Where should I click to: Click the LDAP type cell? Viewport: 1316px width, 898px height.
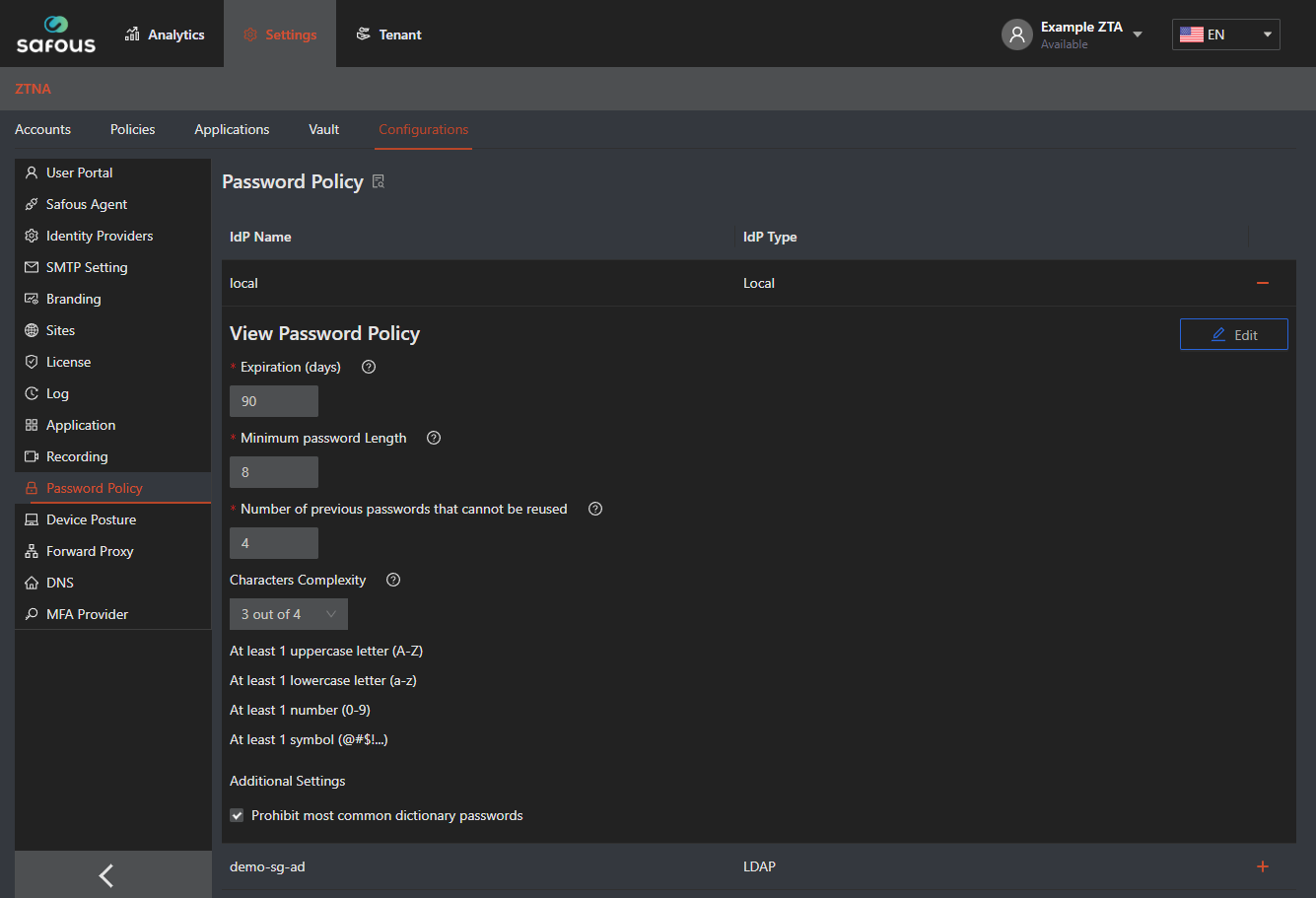click(x=759, y=866)
